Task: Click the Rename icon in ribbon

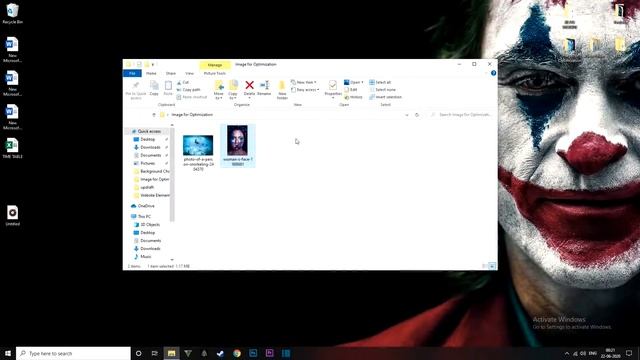Action: [x=264, y=85]
